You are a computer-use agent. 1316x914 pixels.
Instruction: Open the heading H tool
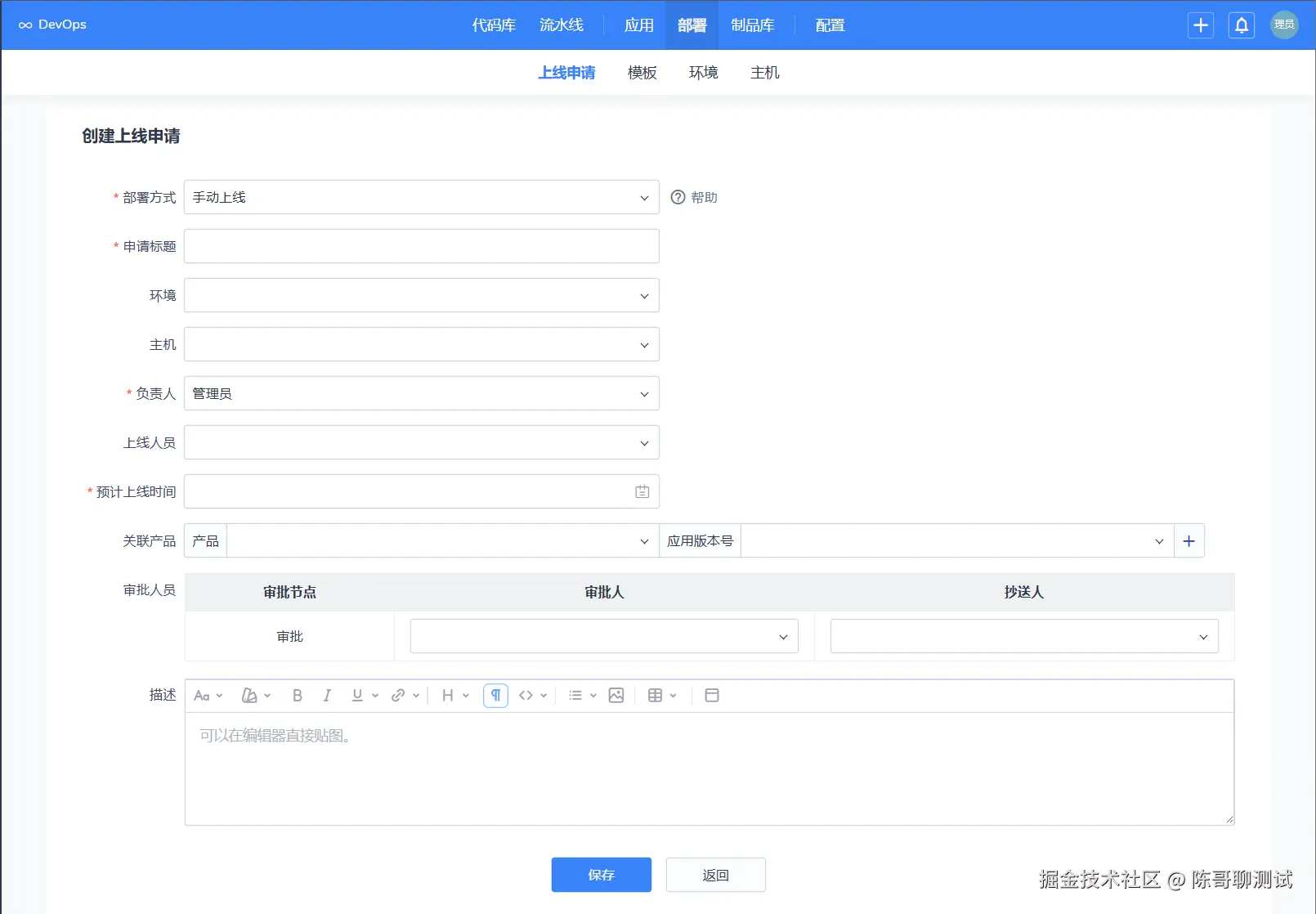pos(448,696)
